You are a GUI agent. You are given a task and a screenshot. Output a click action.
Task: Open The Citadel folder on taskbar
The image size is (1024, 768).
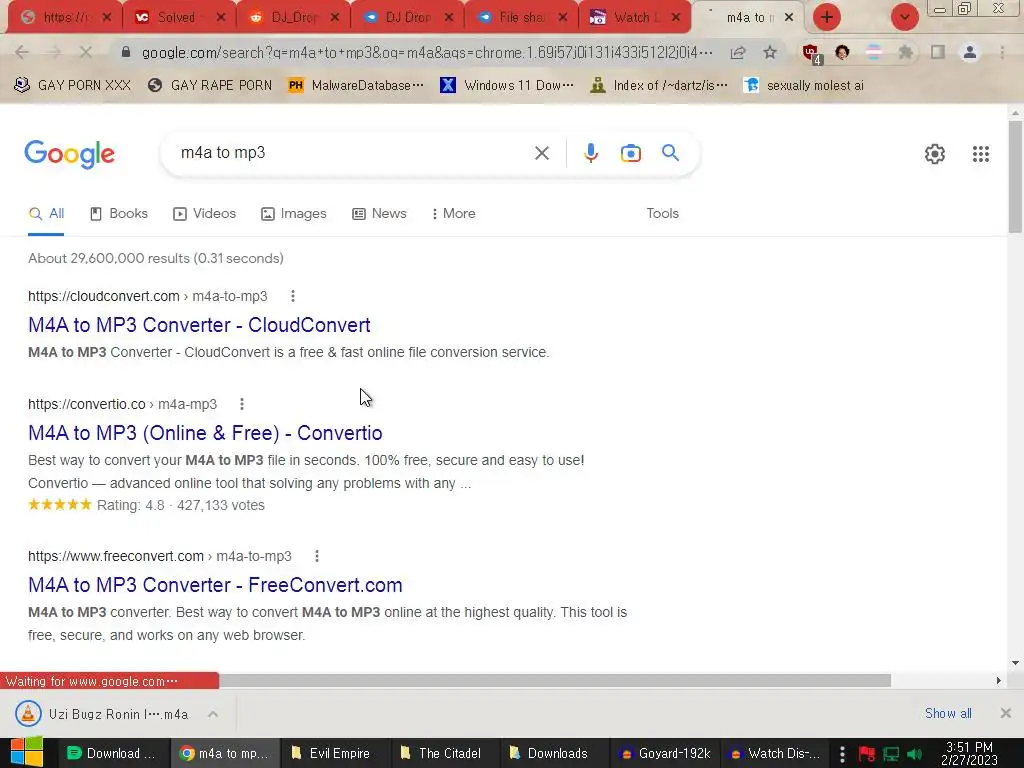[445, 753]
